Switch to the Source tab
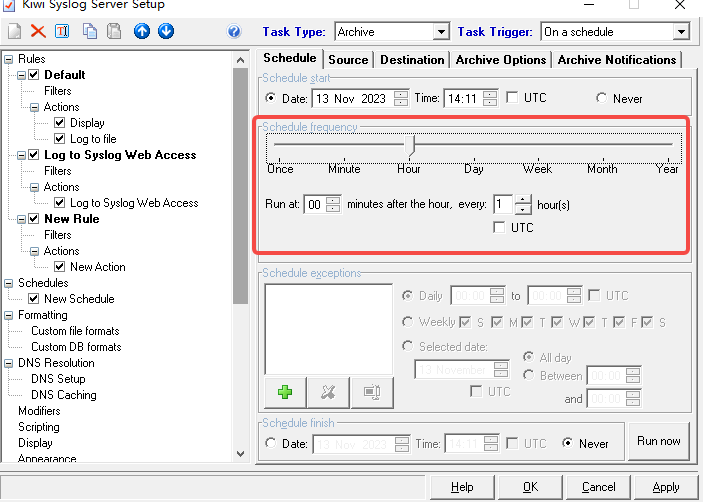This screenshot has height=502, width=703. click(x=348, y=60)
